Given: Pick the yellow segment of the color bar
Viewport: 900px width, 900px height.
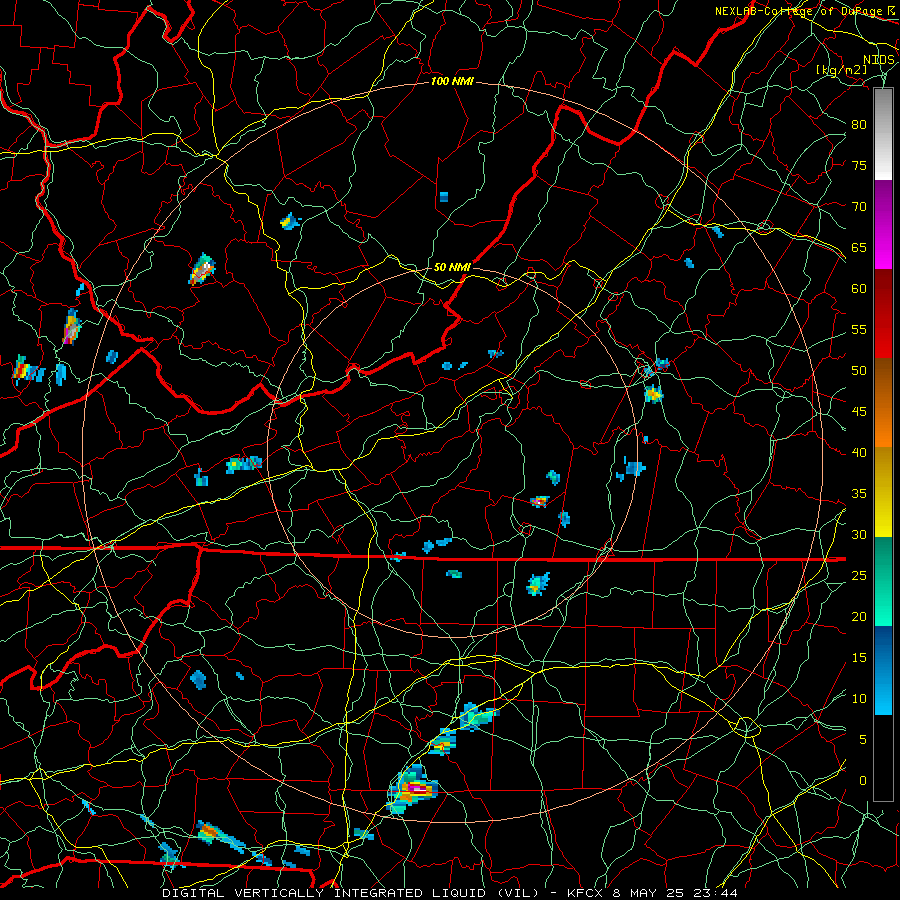Looking at the screenshot, I should (x=883, y=492).
